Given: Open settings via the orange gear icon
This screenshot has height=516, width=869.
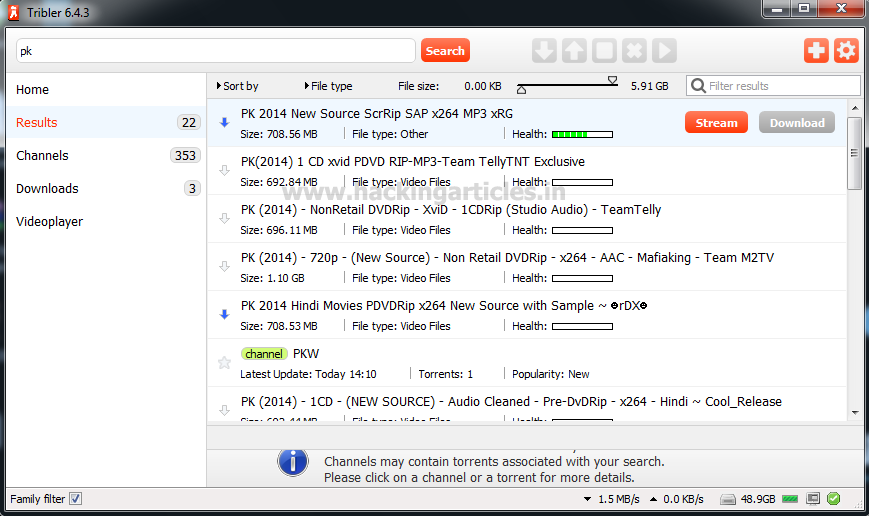Looking at the screenshot, I should (x=846, y=50).
